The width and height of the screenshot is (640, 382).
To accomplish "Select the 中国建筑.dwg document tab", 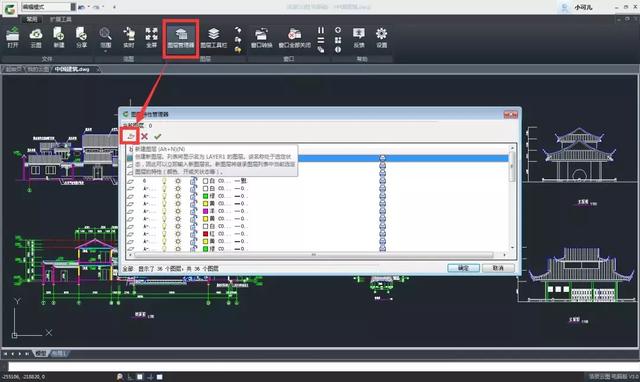I will (72, 69).
